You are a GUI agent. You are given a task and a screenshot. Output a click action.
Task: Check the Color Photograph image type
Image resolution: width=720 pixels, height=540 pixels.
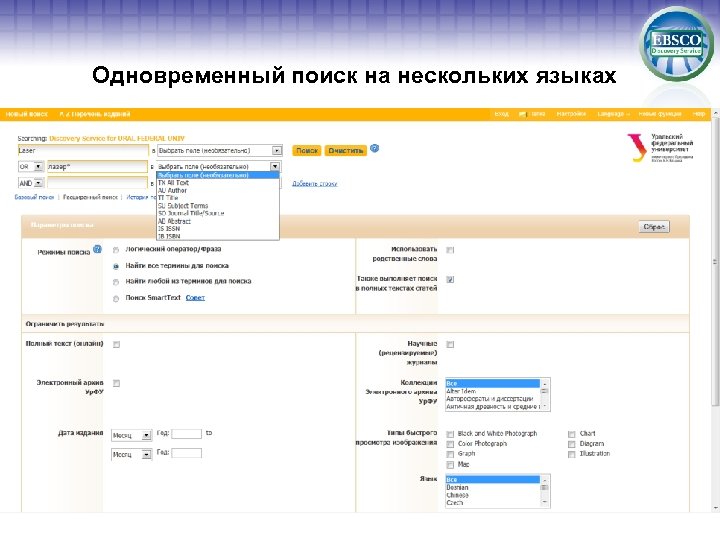(x=450, y=444)
